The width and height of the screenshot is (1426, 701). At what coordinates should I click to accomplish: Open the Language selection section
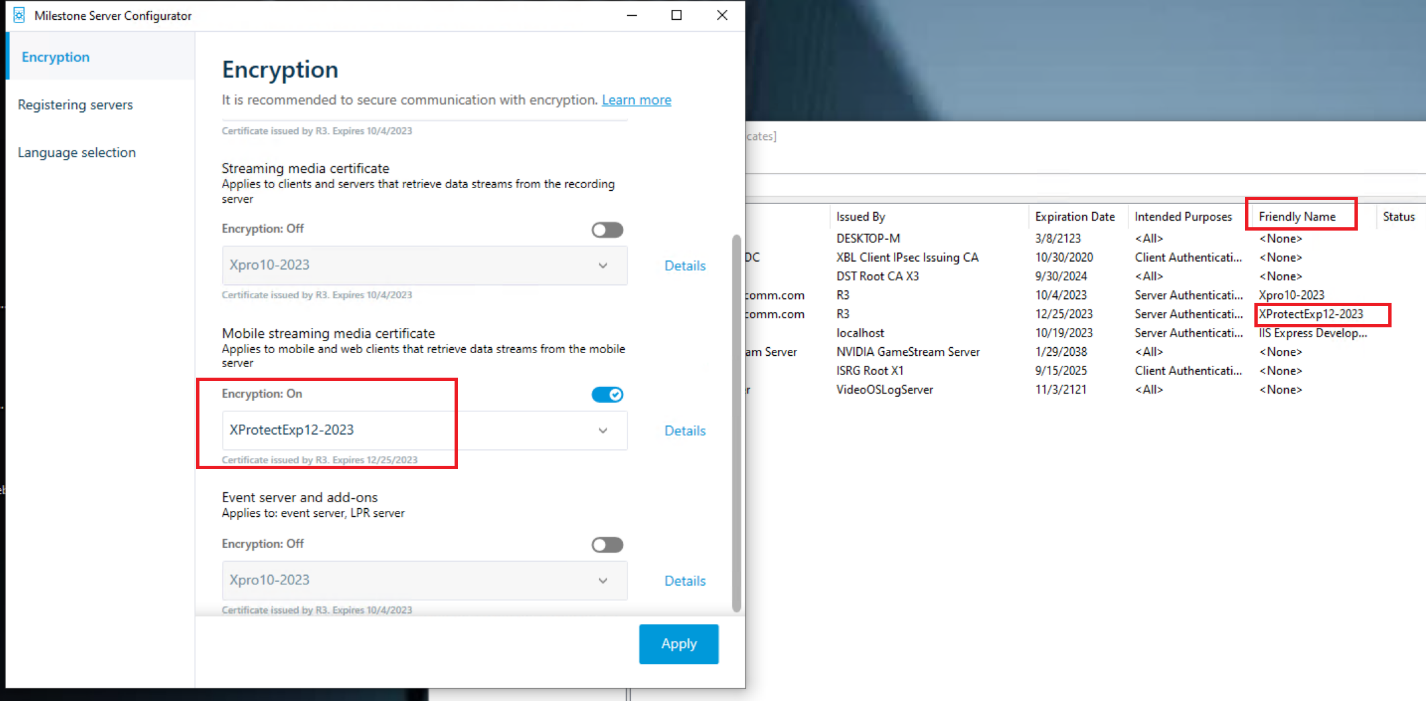tap(77, 152)
